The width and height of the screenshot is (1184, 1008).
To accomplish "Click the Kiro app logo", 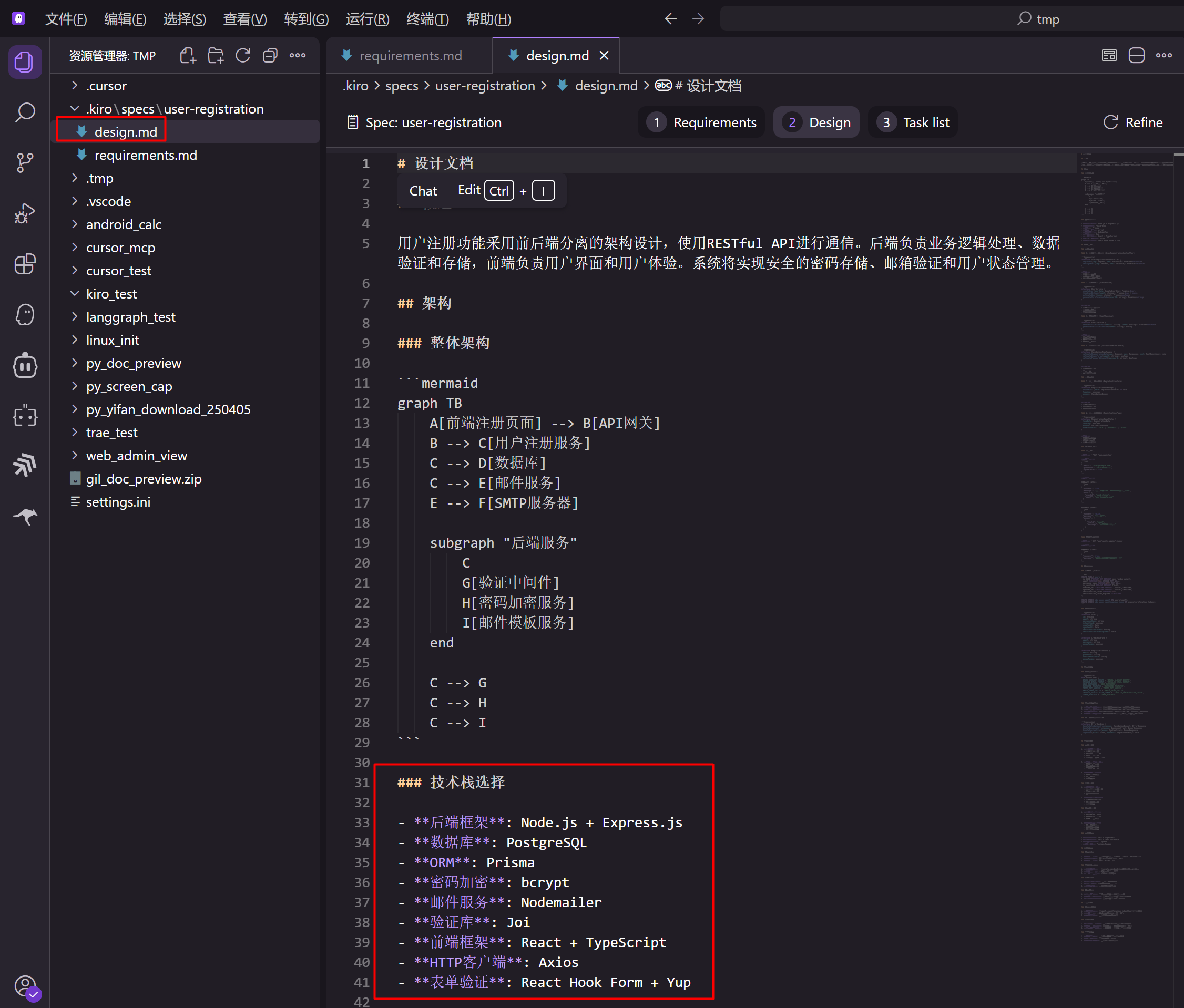I will click(18, 19).
